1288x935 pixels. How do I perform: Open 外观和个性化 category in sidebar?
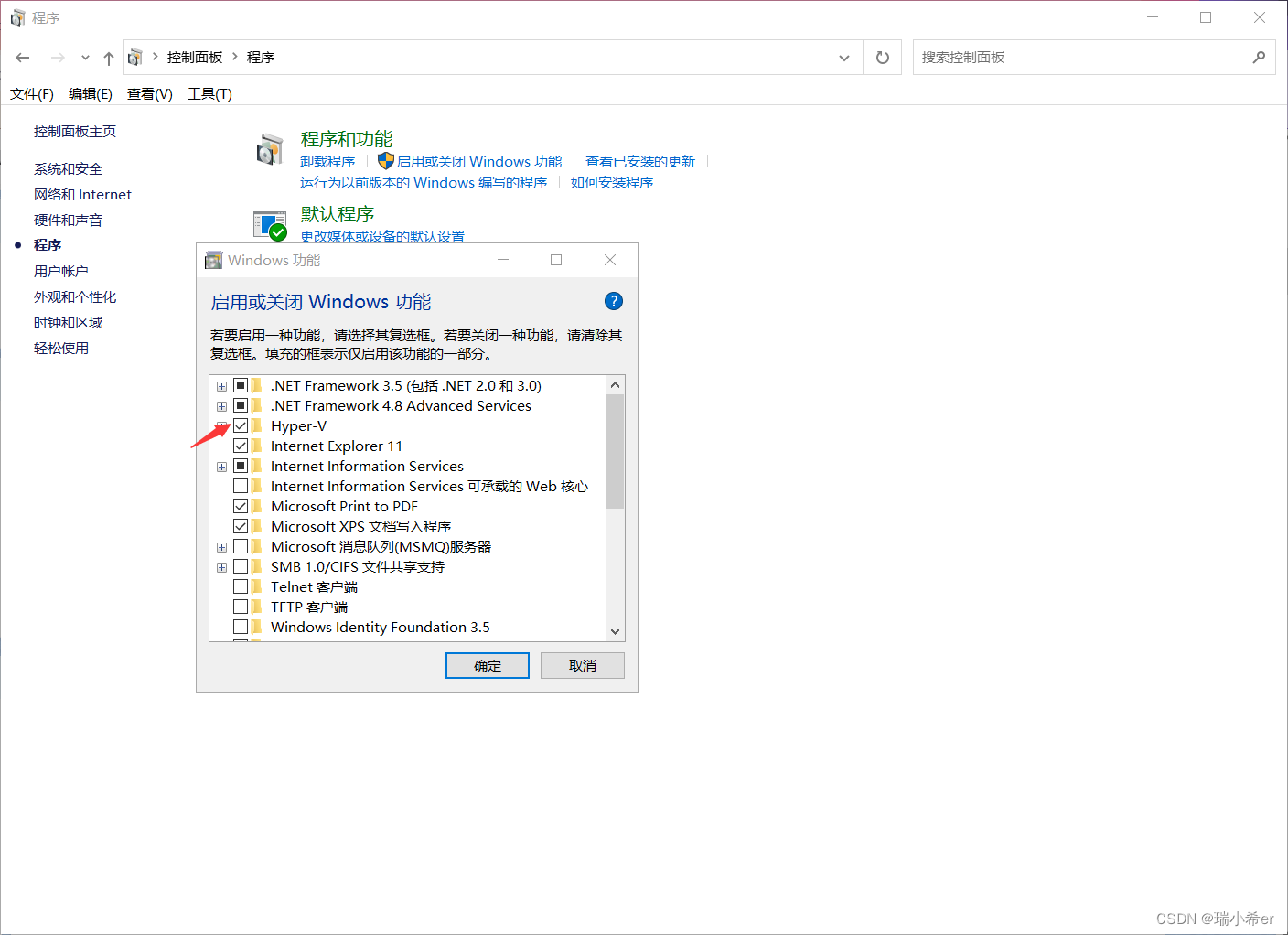coord(75,296)
